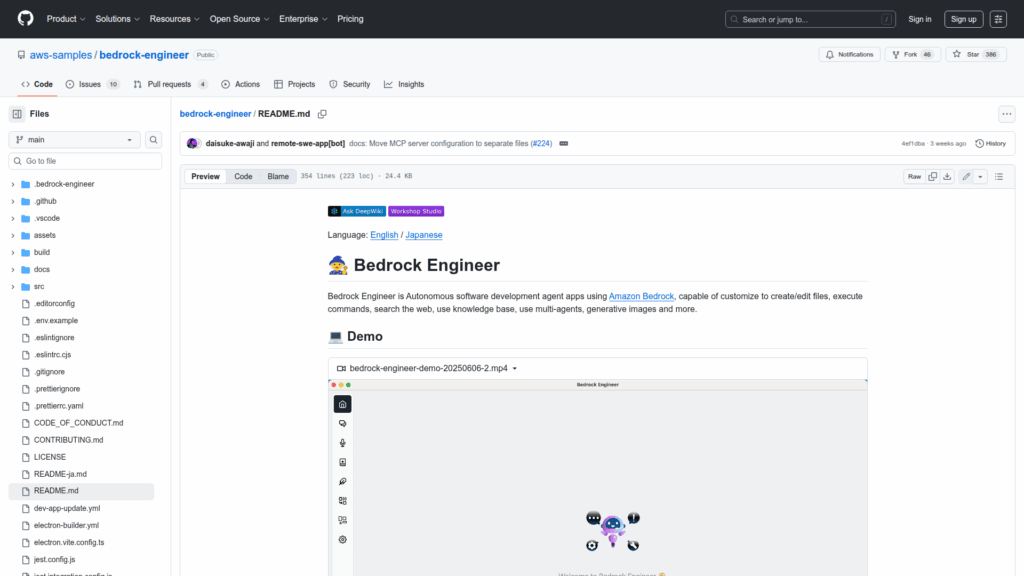Expand the src folder
1024x576 pixels.
(13, 286)
